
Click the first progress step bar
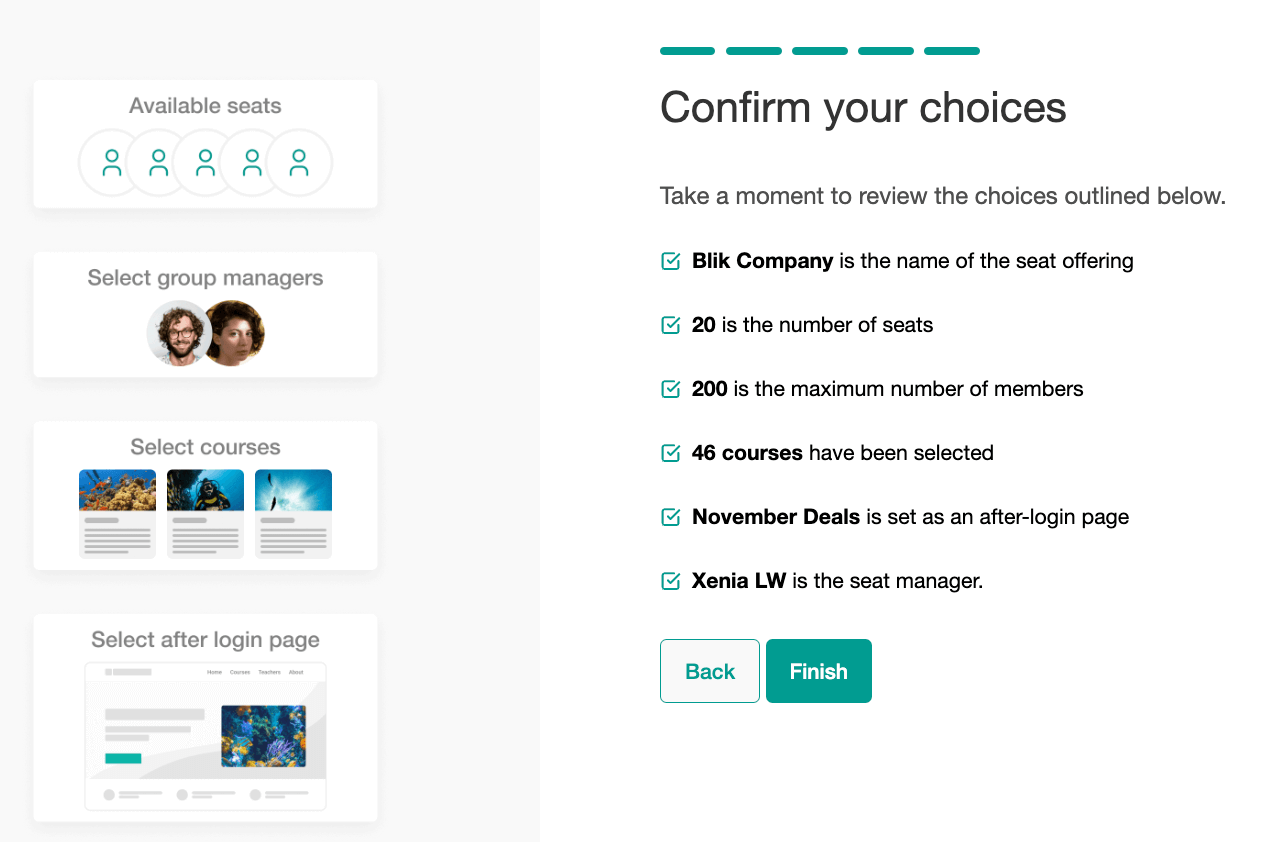click(x=688, y=51)
